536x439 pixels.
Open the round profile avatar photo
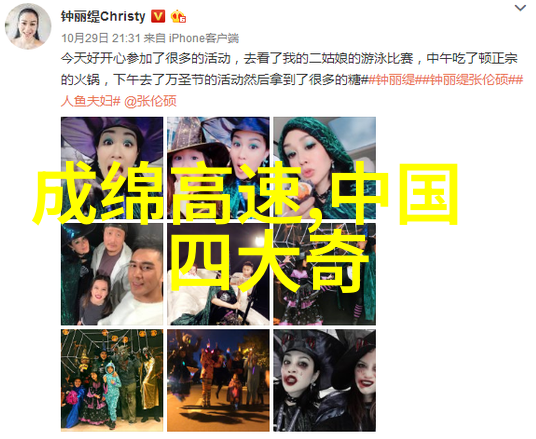[28, 26]
